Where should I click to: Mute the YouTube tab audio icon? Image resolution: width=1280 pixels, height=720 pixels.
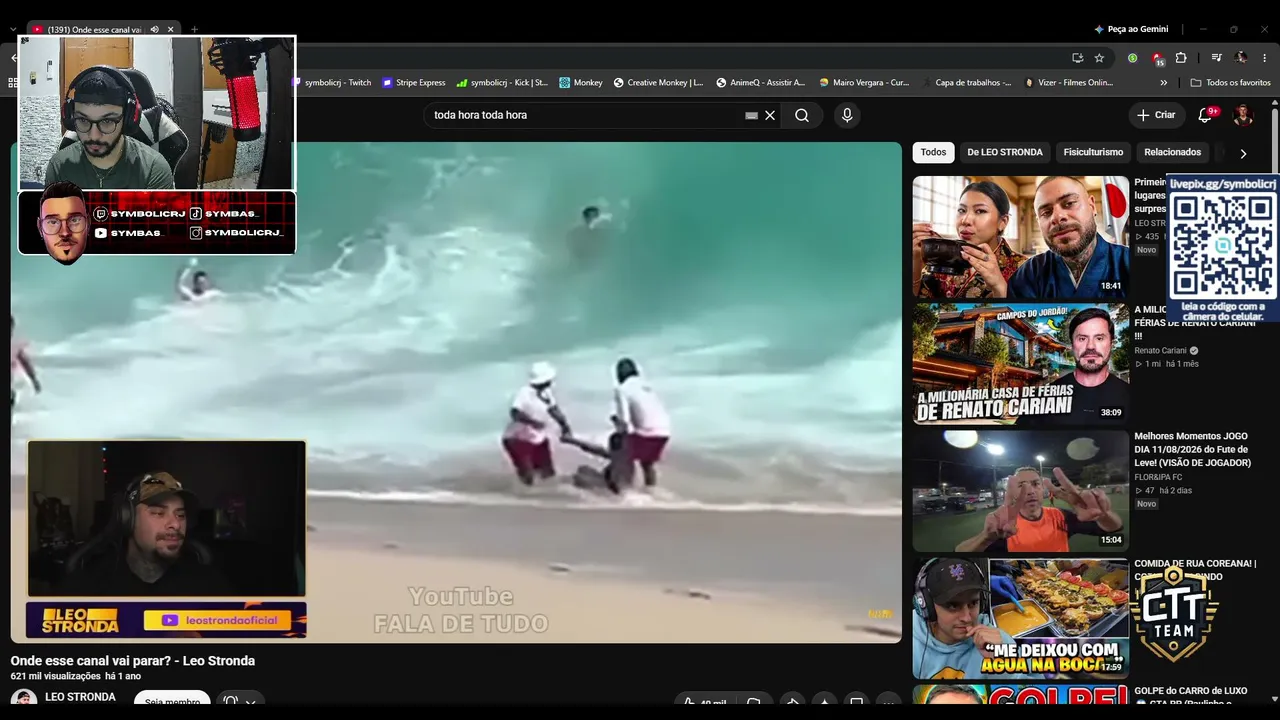(x=154, y=30)
